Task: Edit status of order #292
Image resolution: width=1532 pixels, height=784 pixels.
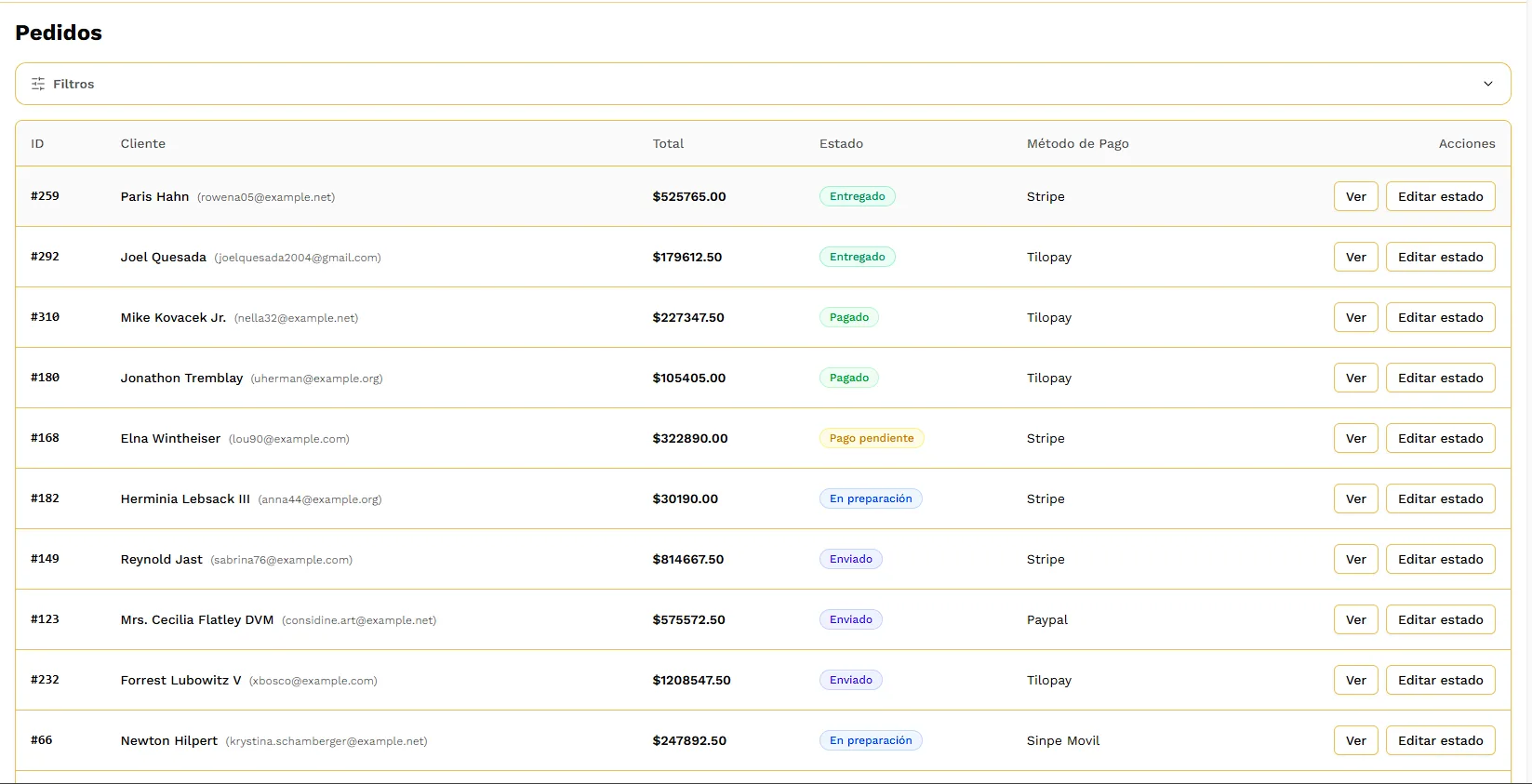Action: [x=1440, y=257]
